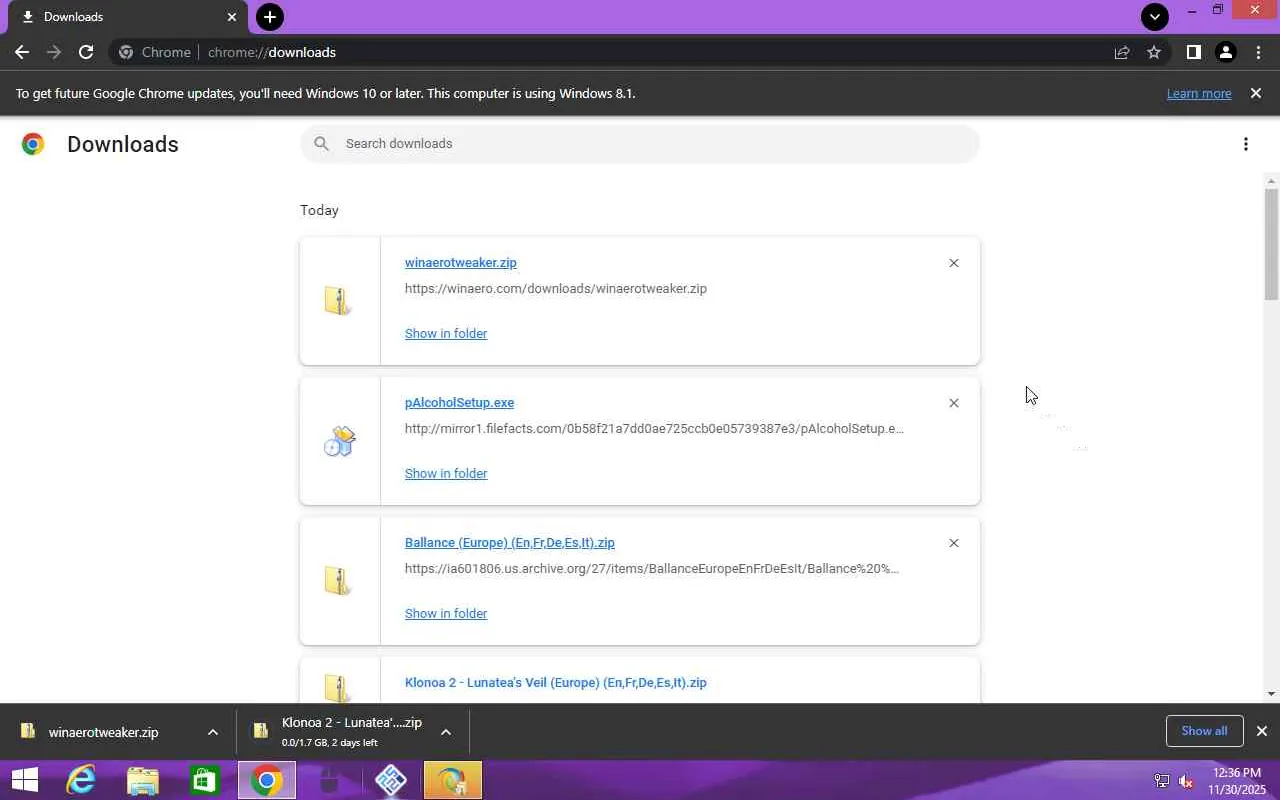Open the Chrome profile avatar menu
This screenshot has width=1280, height=800.
click(x=1225, y=52)
